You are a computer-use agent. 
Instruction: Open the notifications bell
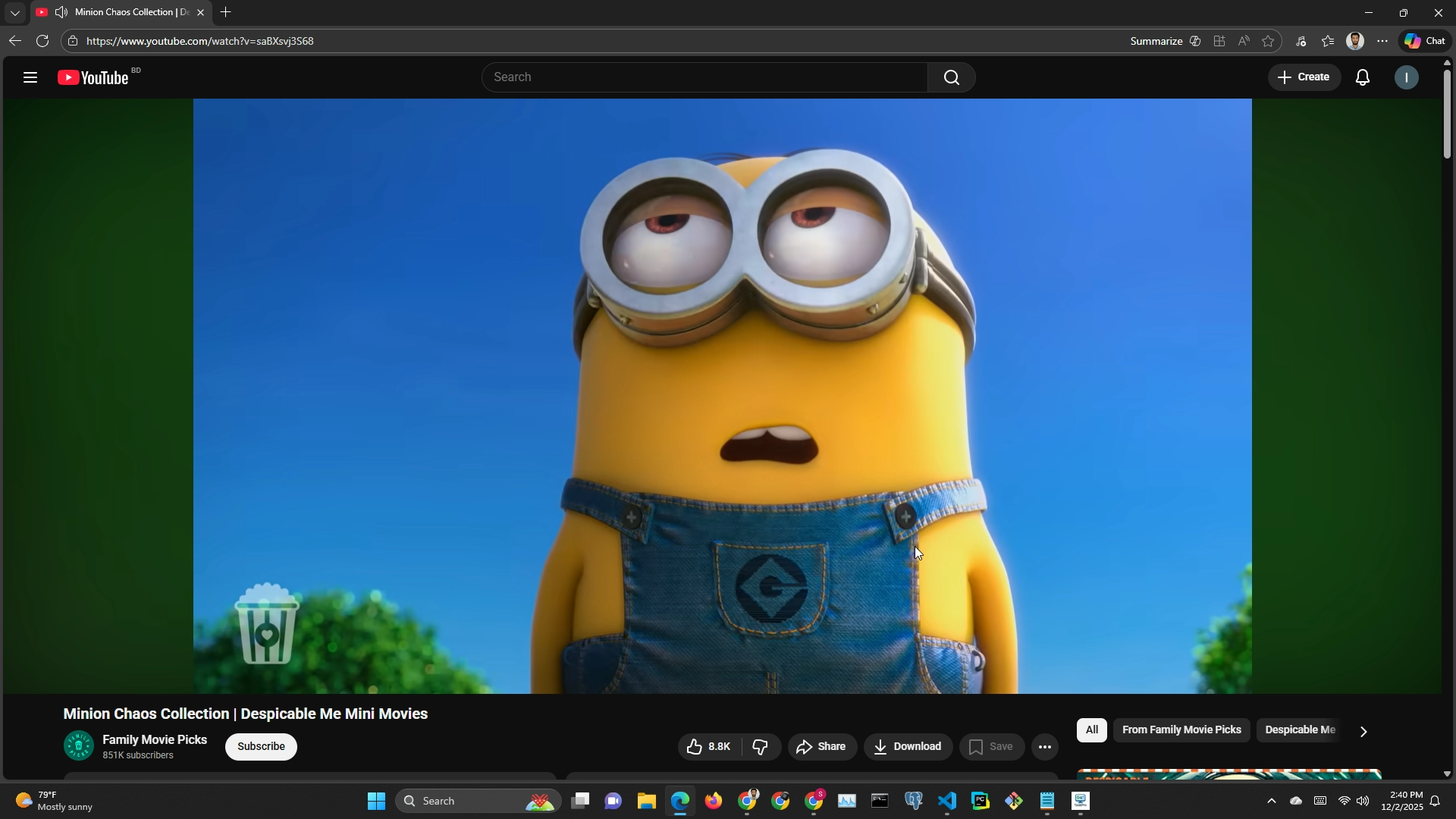pyautogui.click(x=1362, y=77)
